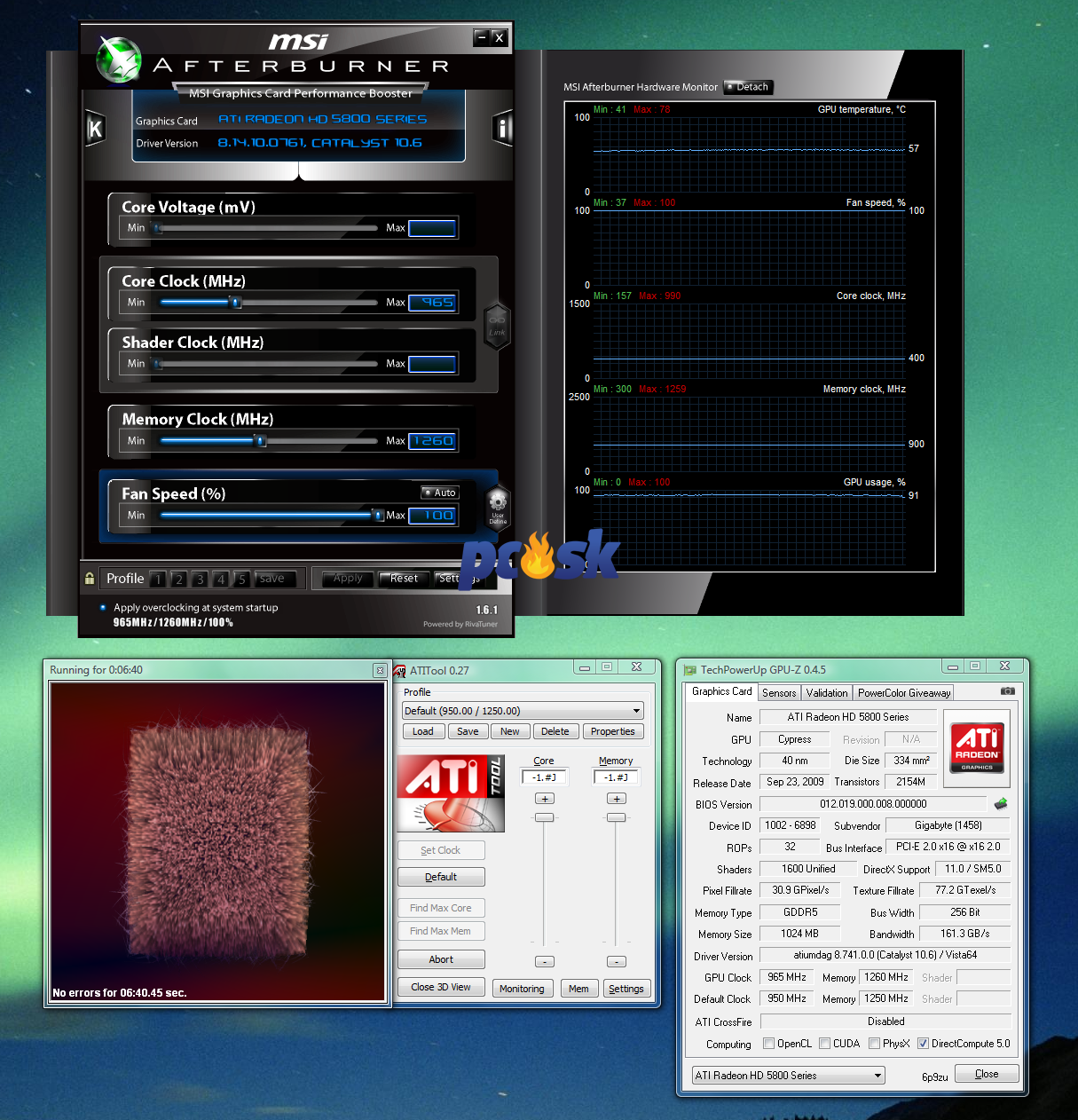The height and width of the screenshot is (1120, 1078).
Task: Click the Mem button in ATITool
Action: click(578, 989)
